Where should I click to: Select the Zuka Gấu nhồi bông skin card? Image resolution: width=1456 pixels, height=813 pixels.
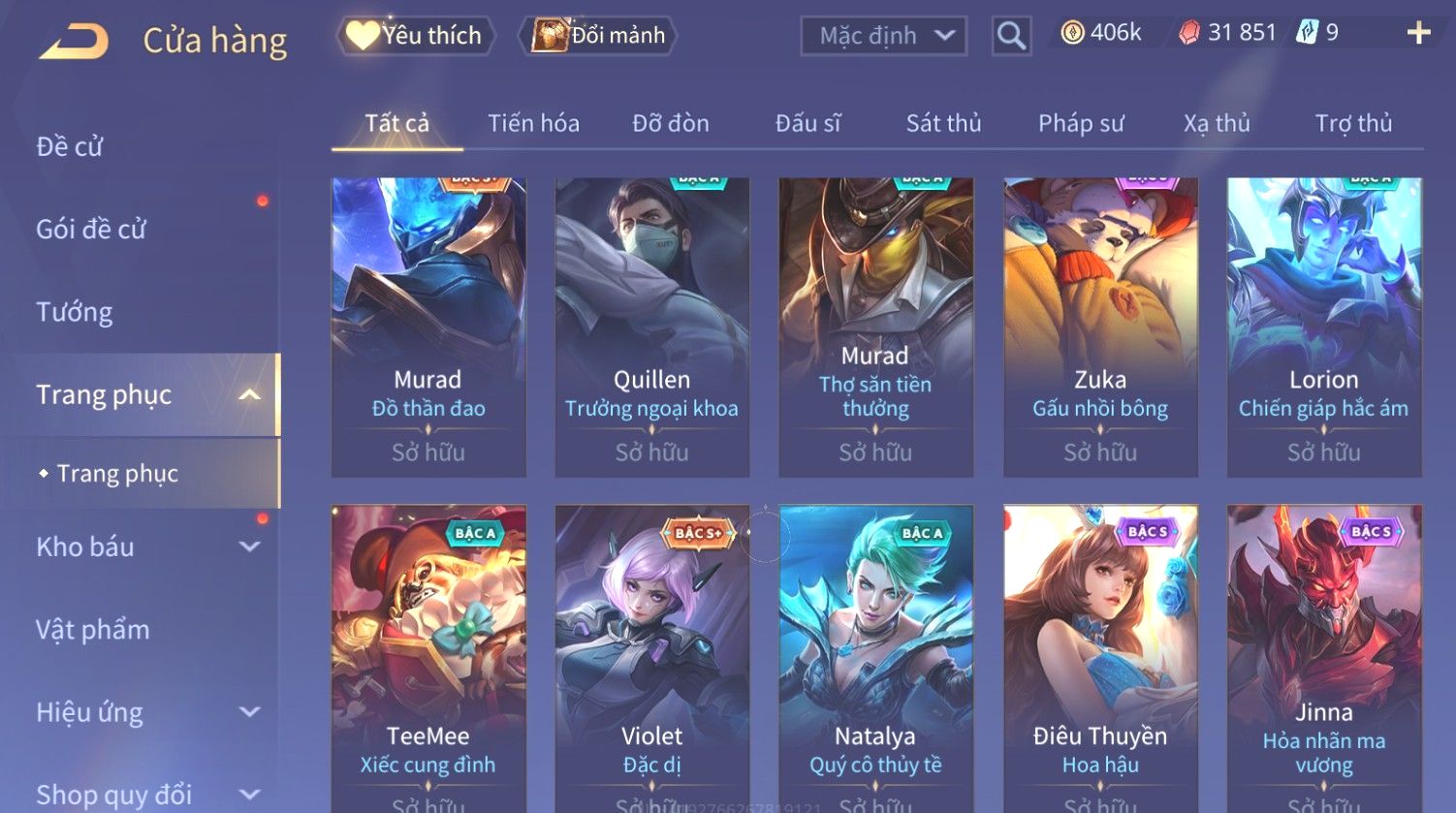click(x=1100, y=328)
